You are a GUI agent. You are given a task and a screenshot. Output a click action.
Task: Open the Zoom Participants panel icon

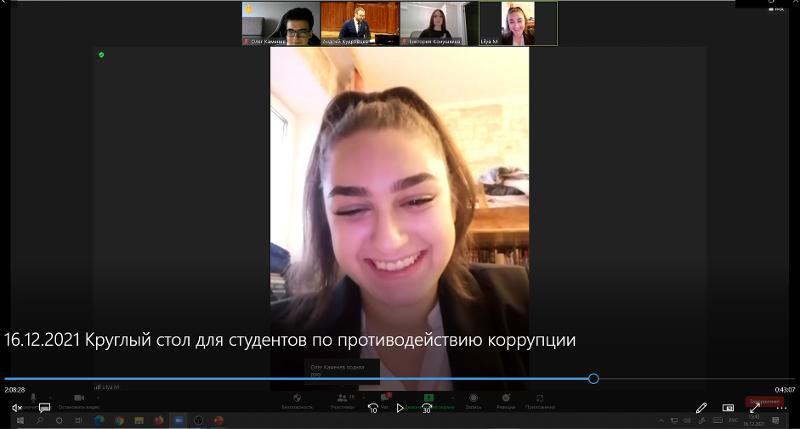[x=341, y=398]
